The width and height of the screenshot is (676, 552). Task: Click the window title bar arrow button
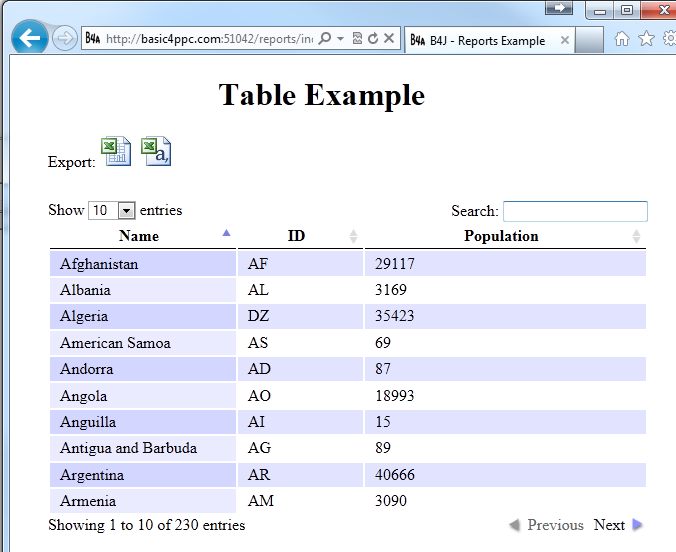pos(559,8)
